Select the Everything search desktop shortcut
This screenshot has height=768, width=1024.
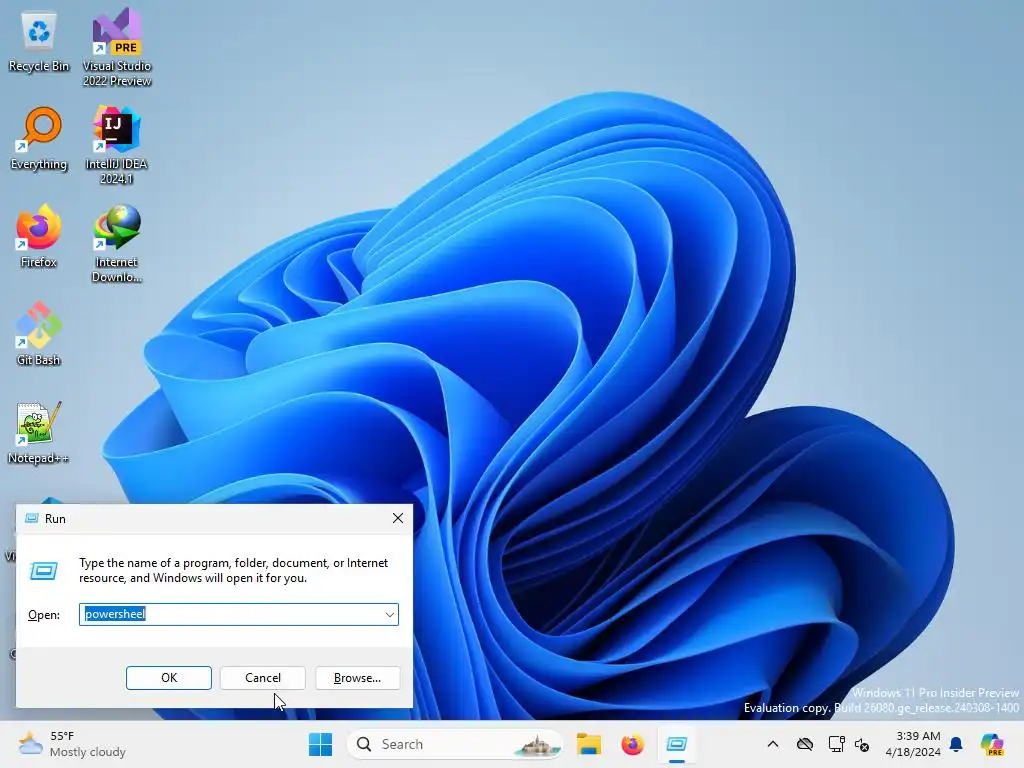(39, 138)
